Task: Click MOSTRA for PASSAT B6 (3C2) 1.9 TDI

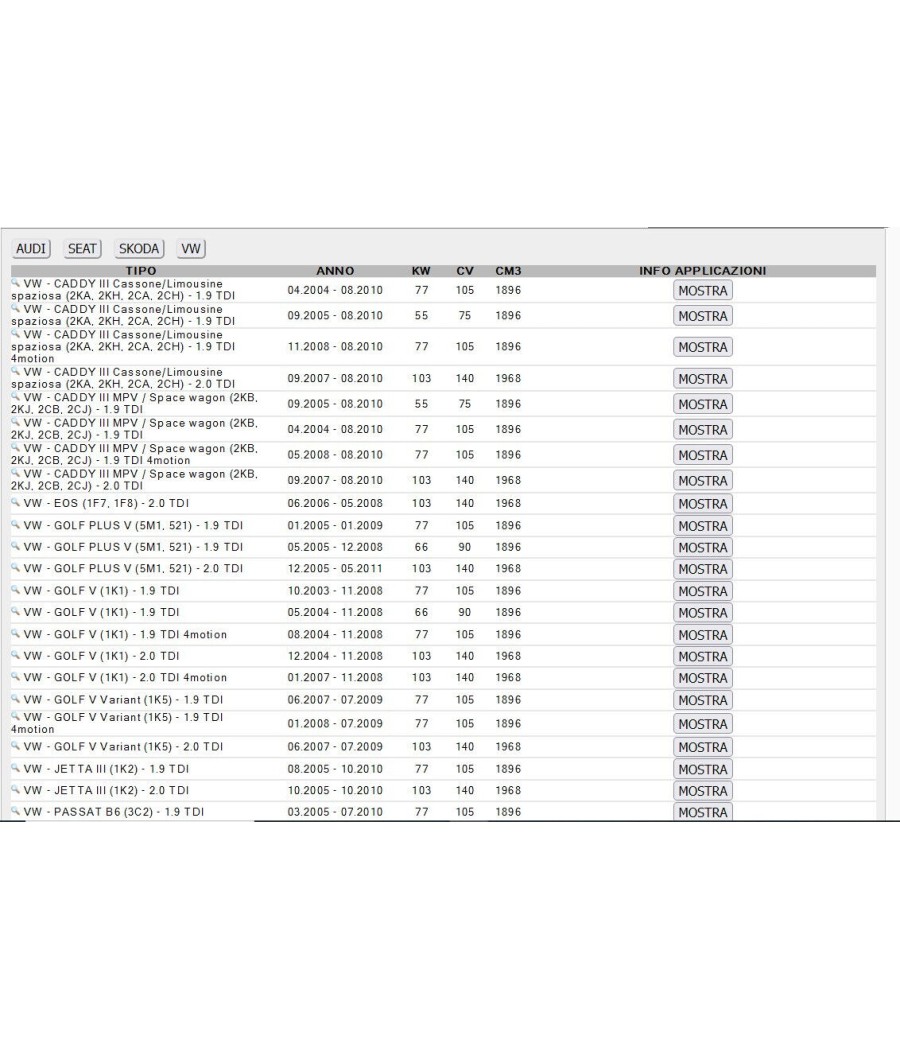Action: [702, 812]
